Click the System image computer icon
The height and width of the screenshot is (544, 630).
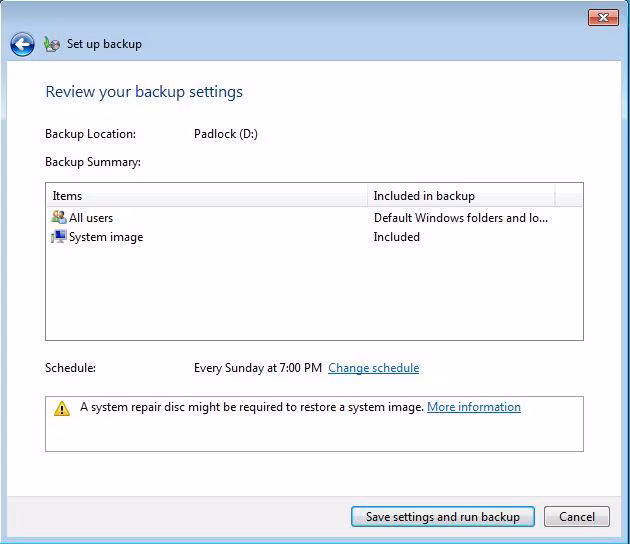[59, 237]
